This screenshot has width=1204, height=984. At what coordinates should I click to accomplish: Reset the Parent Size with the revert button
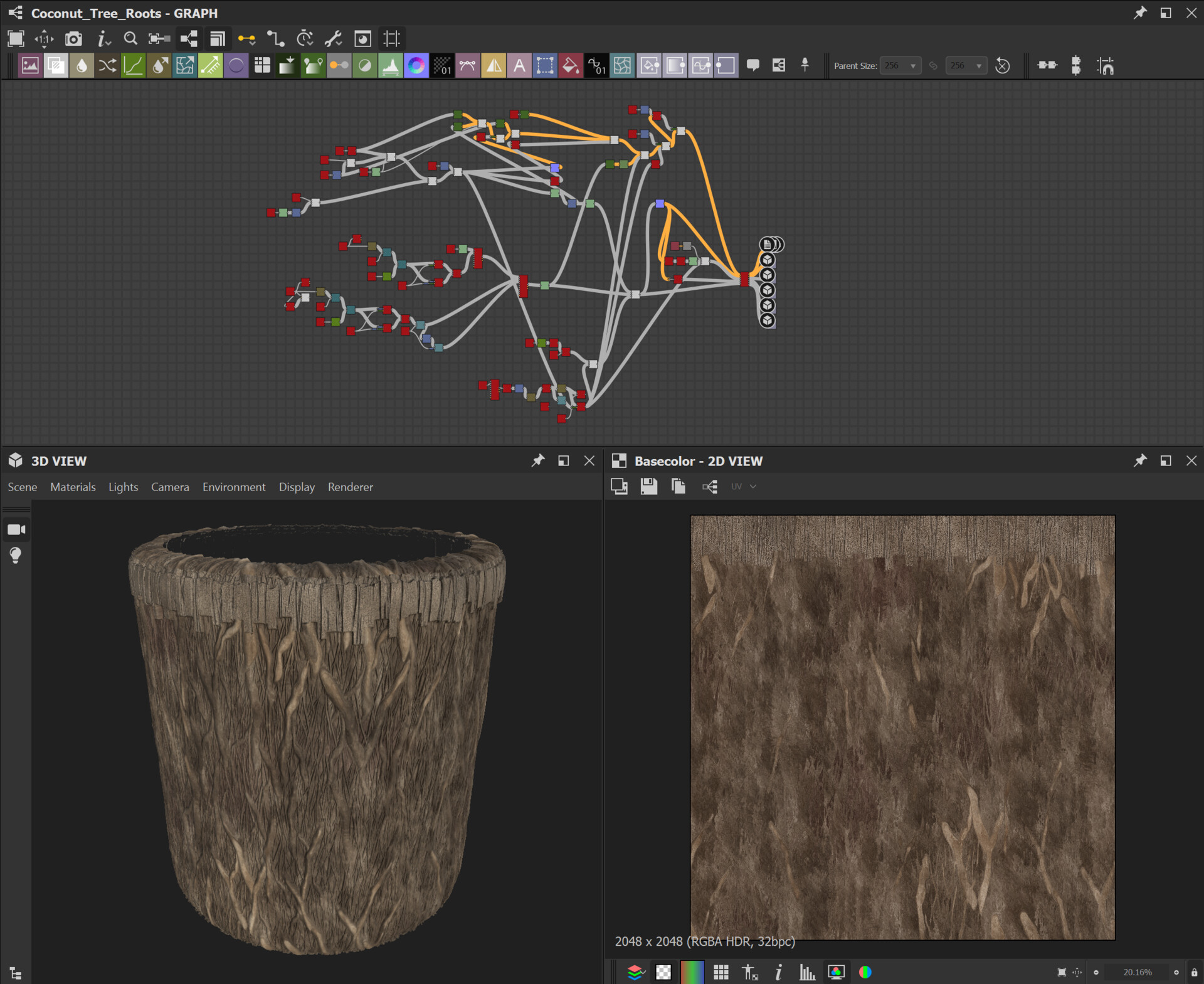tap(1003, 65)
